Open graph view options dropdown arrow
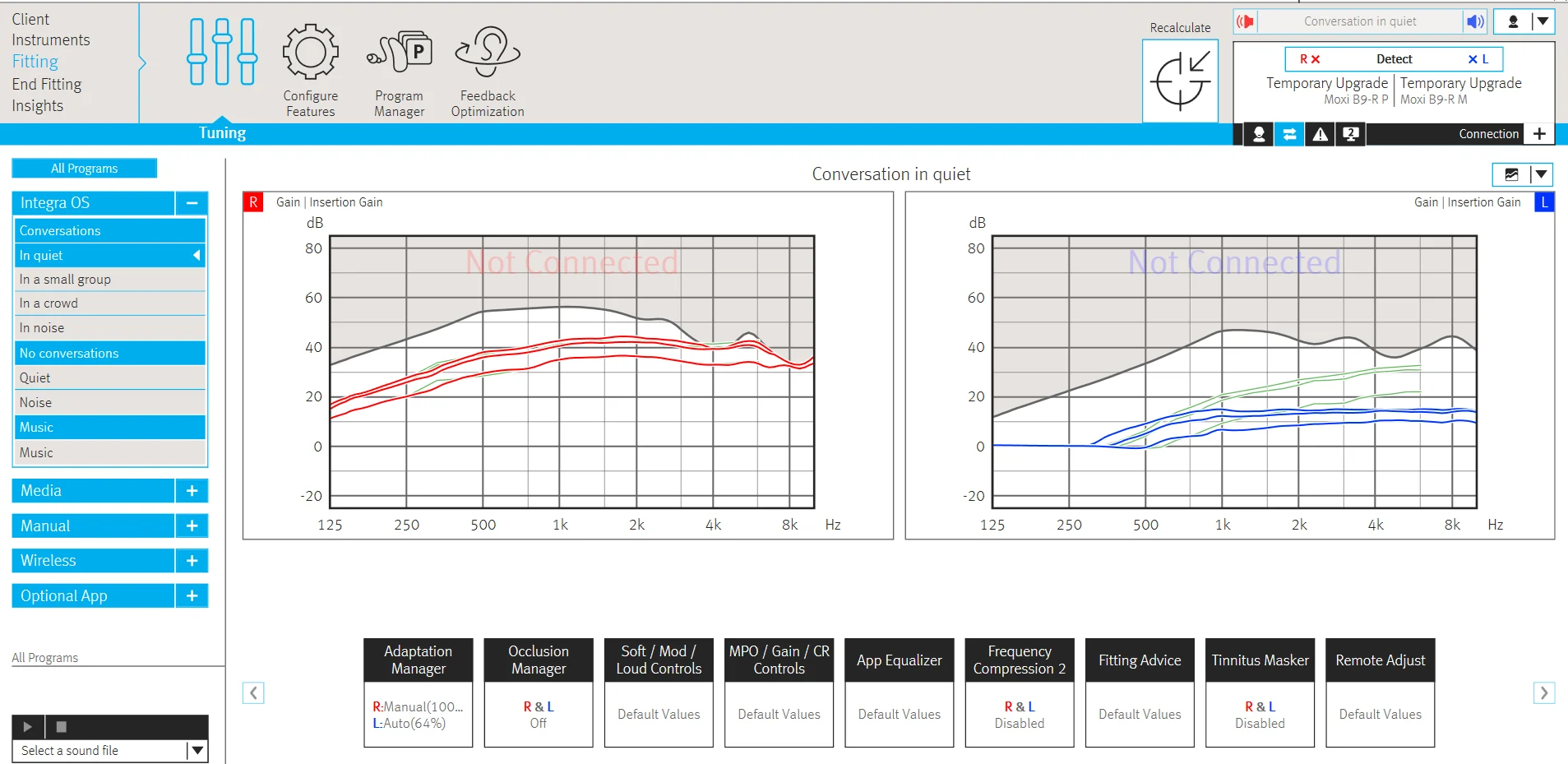 click(1542, 174)
